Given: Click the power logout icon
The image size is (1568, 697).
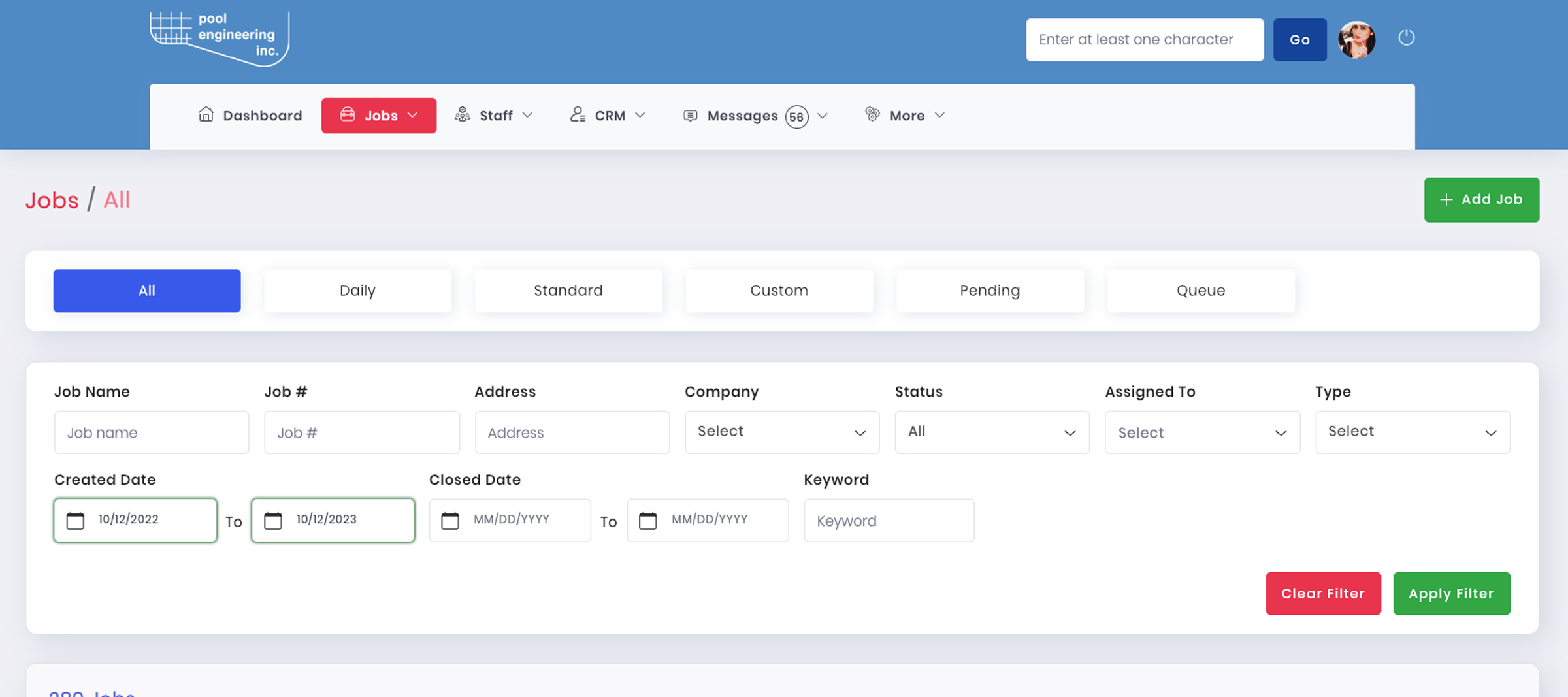Looking at the screenshot, I should (1406, 38).
